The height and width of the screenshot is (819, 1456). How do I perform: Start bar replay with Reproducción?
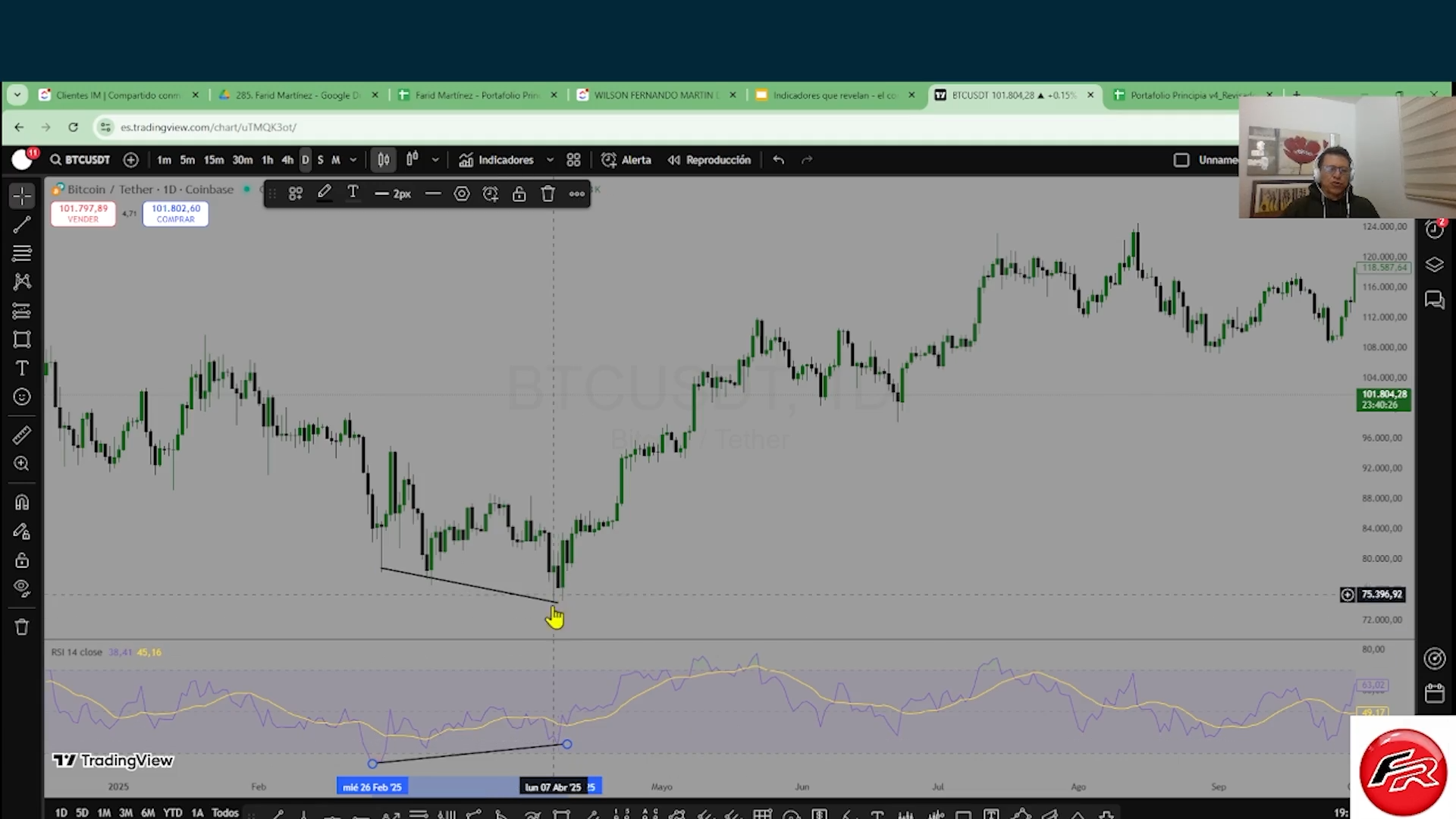pos(709,160)
